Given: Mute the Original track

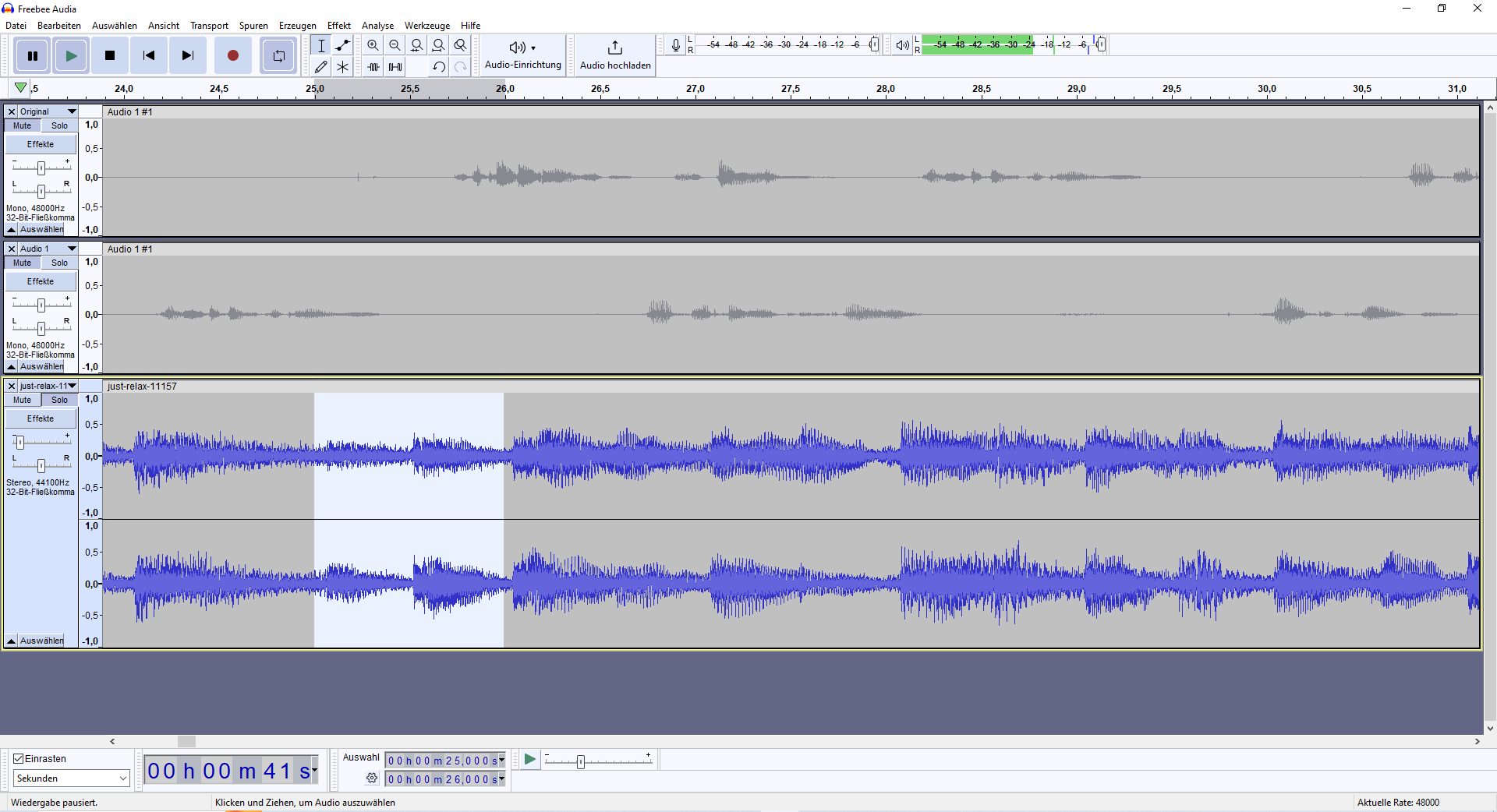Looking at the screenshot, I should click(23, 125).
